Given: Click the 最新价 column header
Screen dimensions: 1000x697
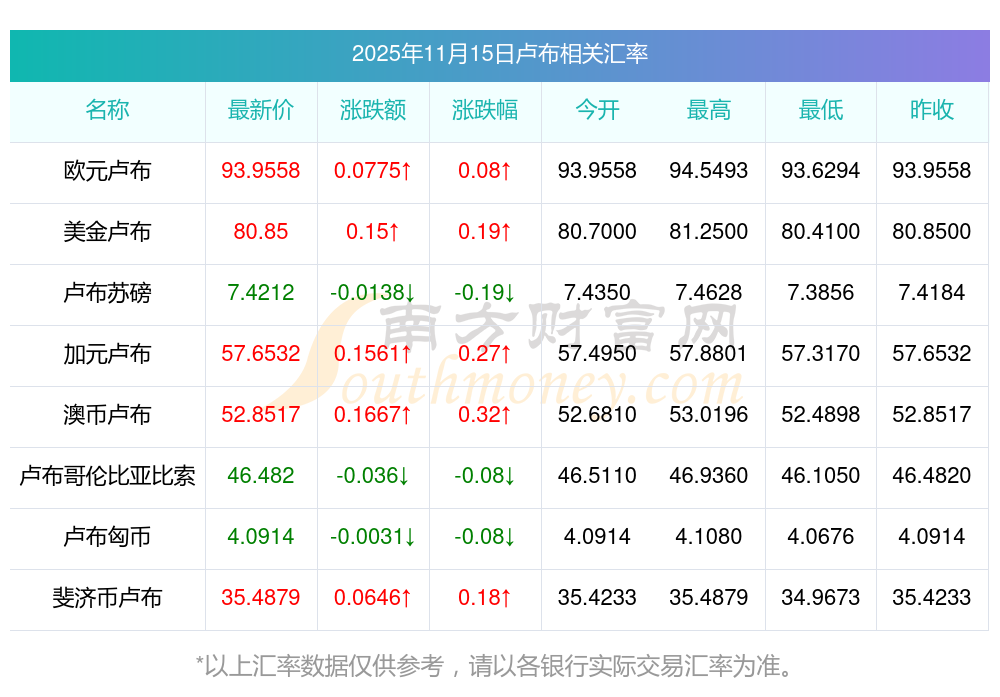Looking at the screenshot, I should (261, 110).
